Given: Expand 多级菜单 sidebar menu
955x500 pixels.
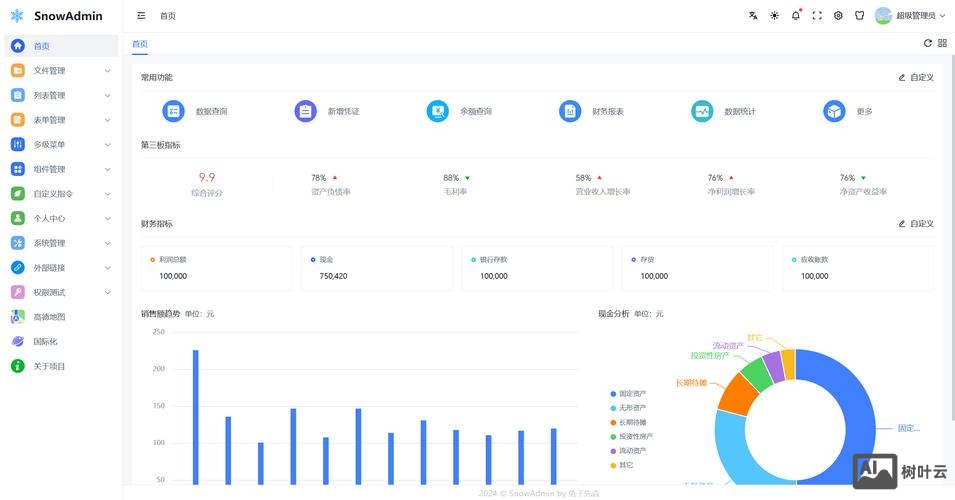Looking at the screenshot, I should click(x=62, y=144).
